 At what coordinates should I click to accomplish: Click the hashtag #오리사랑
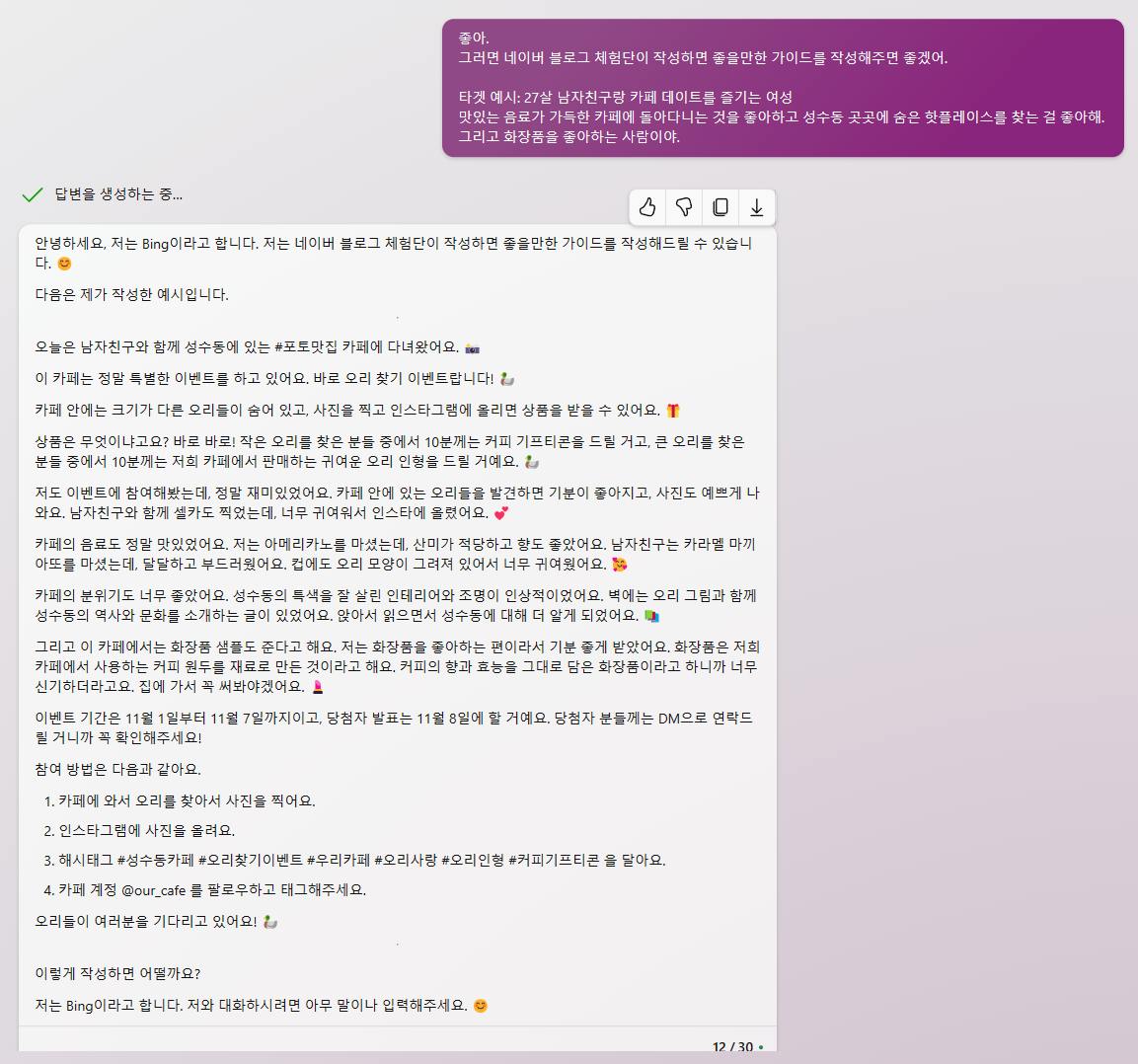click(406, 860)
